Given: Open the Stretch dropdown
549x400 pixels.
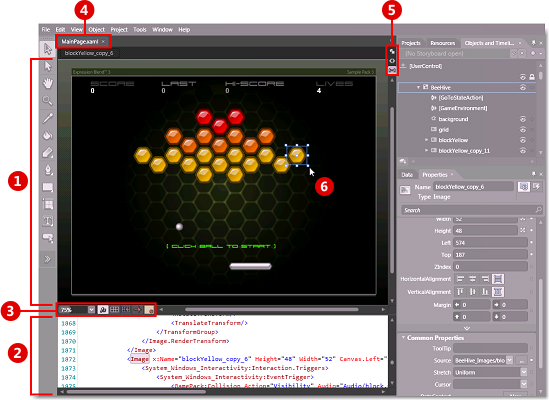Looking at the screenshot, I should click(x=524, y=372).
